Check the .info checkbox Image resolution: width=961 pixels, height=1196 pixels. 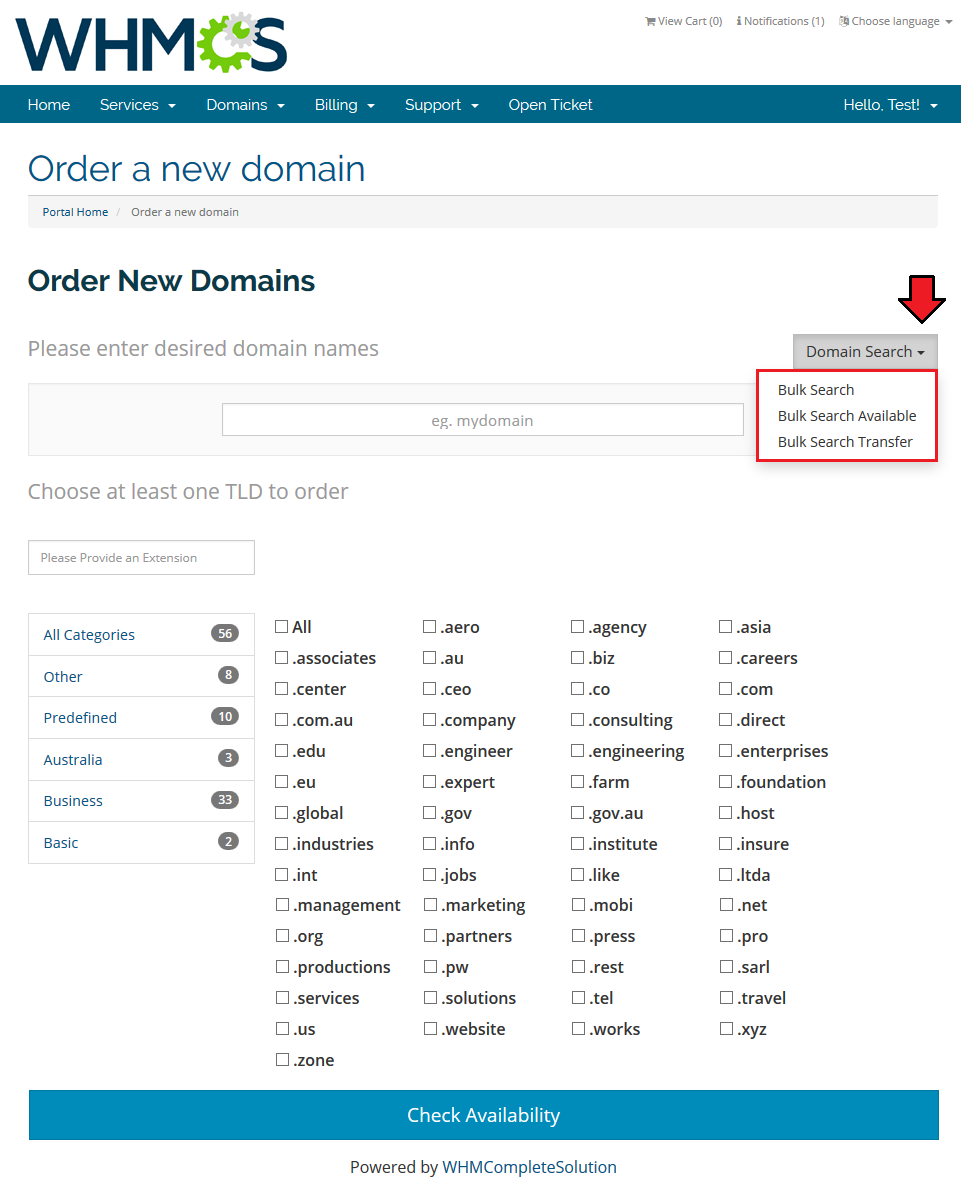coord(429,843)
